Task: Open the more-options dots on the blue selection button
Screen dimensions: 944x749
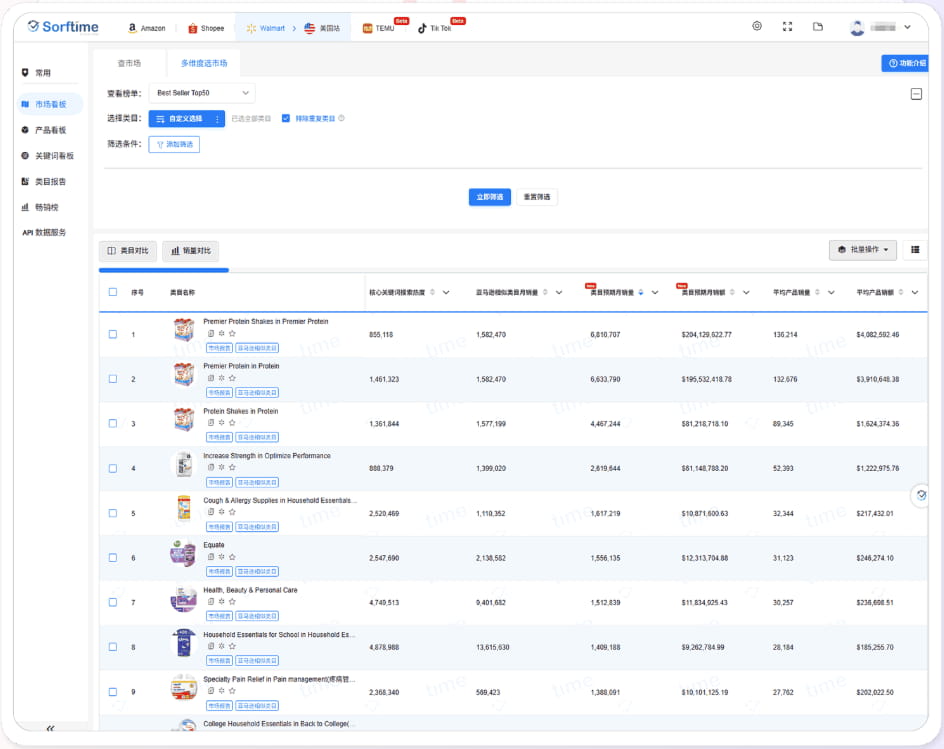Action: click(x=217, y=119)
